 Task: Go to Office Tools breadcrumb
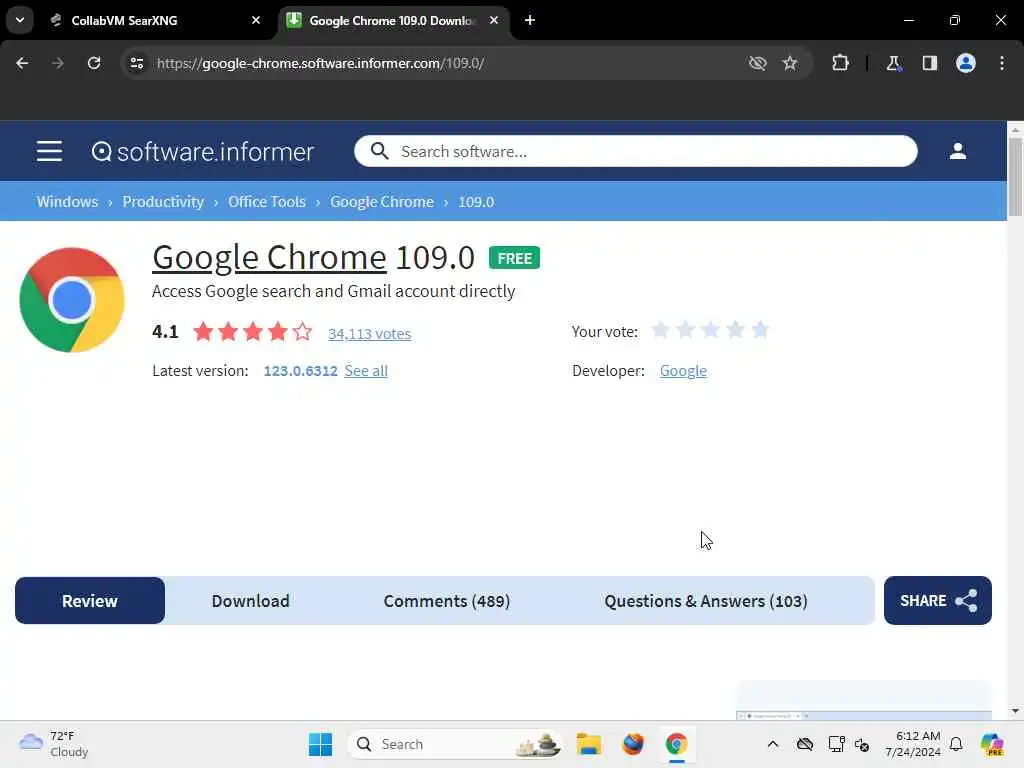pyautogui.click(x=267, y=202)
